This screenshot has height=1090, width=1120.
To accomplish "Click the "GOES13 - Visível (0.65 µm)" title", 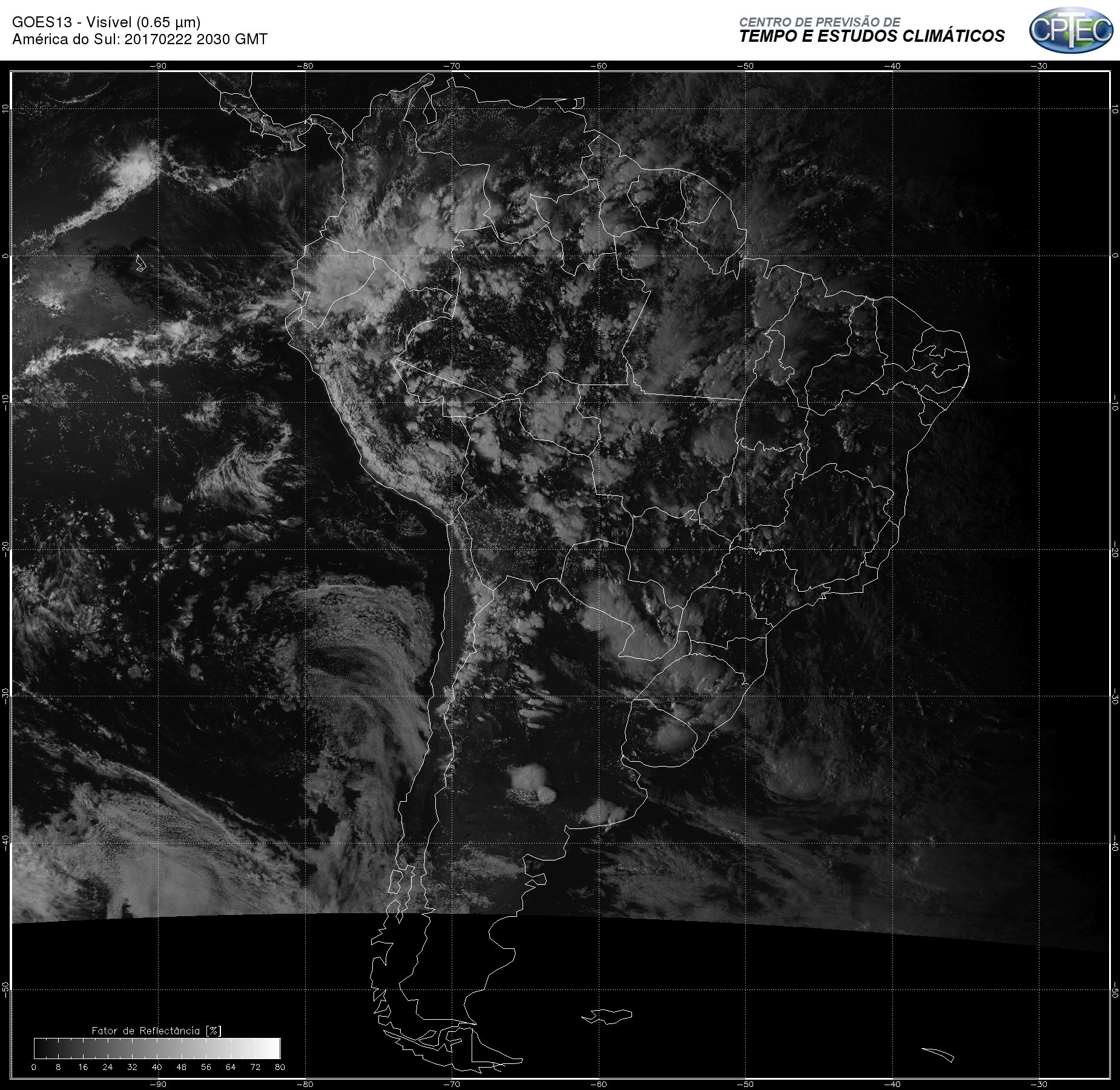I will tap(107, 22).
